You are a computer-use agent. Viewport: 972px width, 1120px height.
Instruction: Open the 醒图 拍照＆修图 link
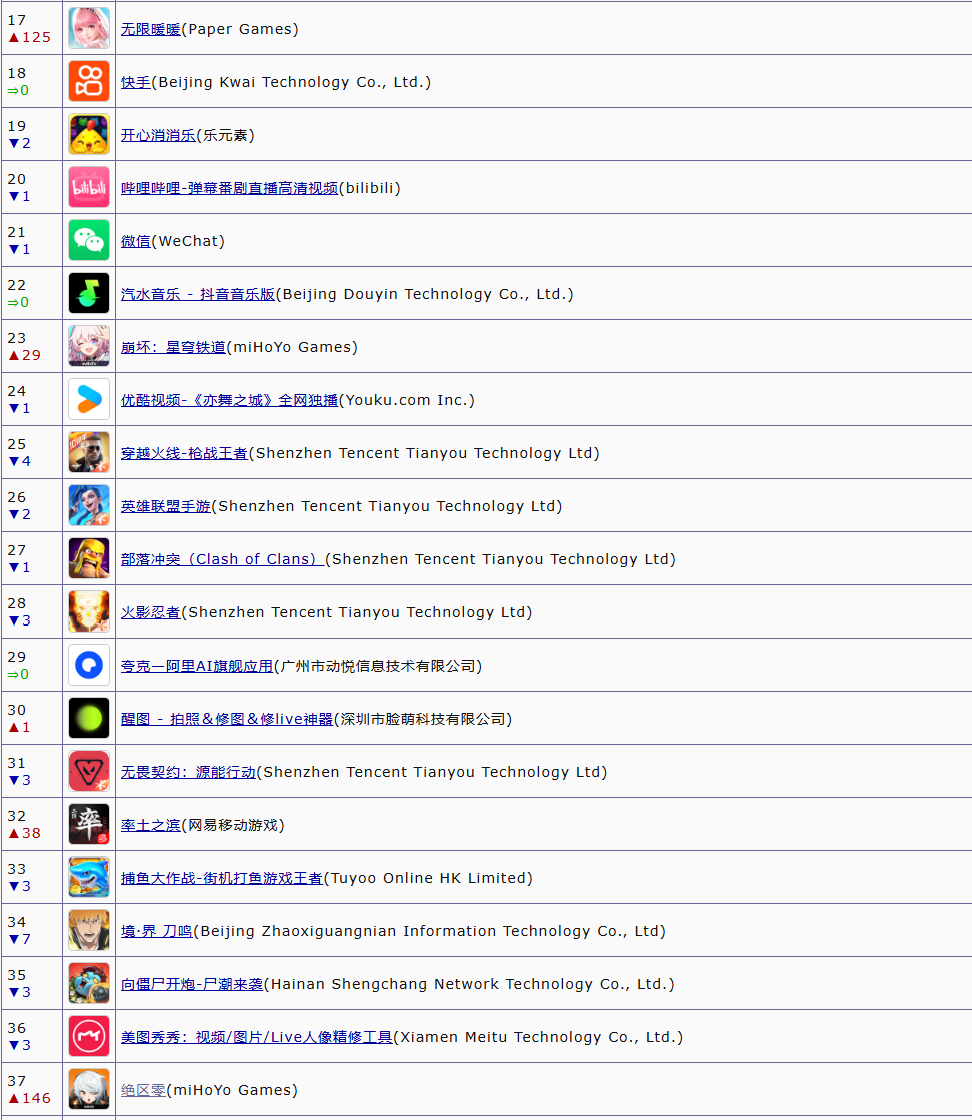[x=227, y=719]
